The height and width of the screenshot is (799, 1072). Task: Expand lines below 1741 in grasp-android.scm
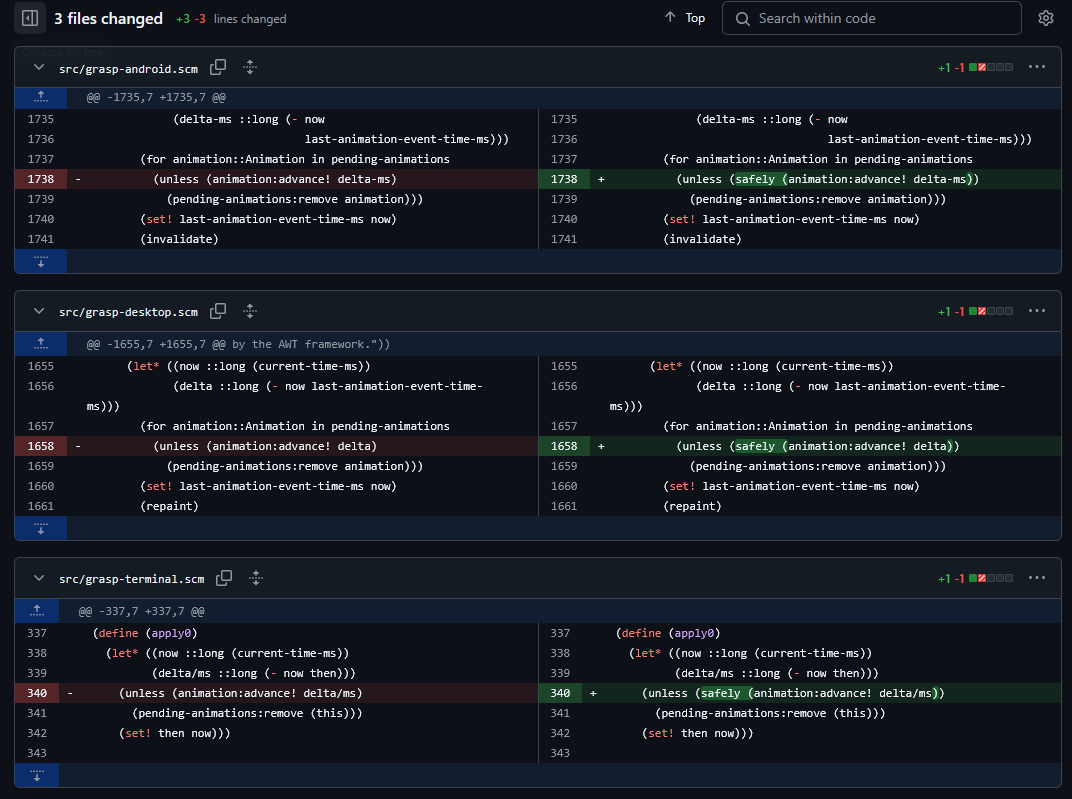41,261
